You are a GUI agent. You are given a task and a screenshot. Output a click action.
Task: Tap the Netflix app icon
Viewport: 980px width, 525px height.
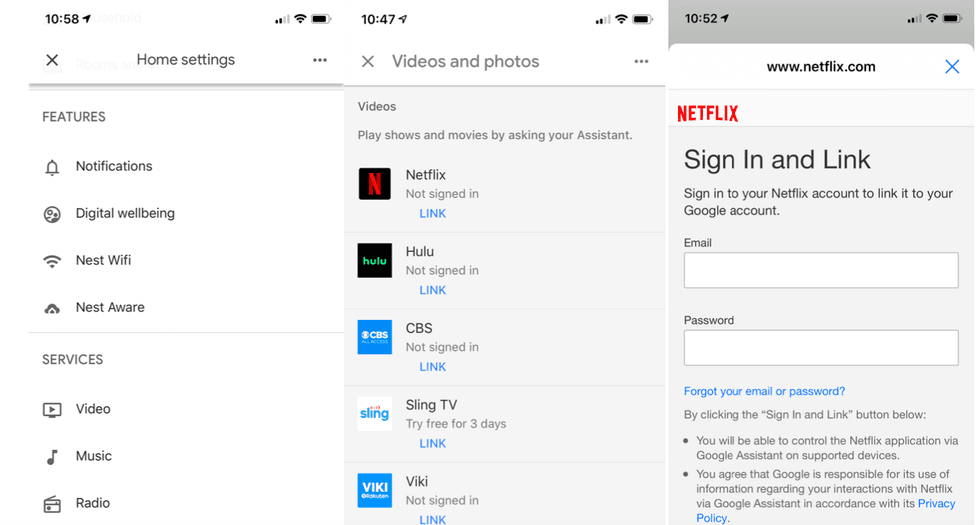[374, 184]
